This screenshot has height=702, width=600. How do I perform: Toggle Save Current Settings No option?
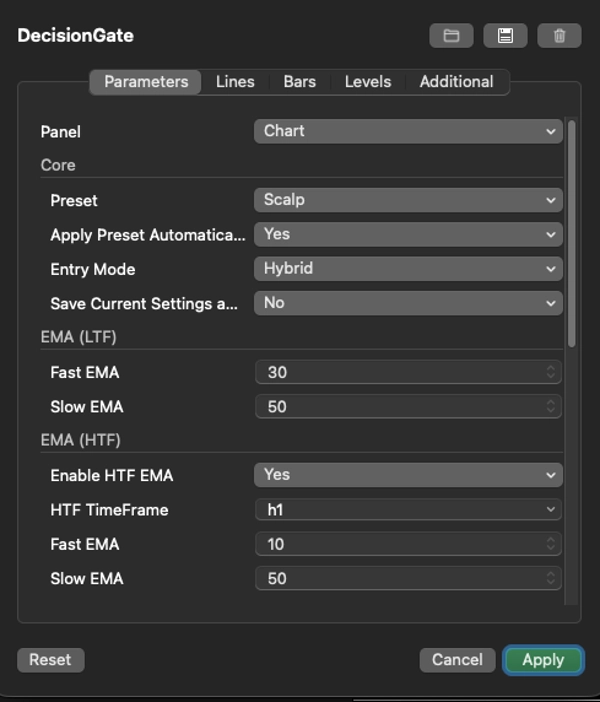[408, 303]
